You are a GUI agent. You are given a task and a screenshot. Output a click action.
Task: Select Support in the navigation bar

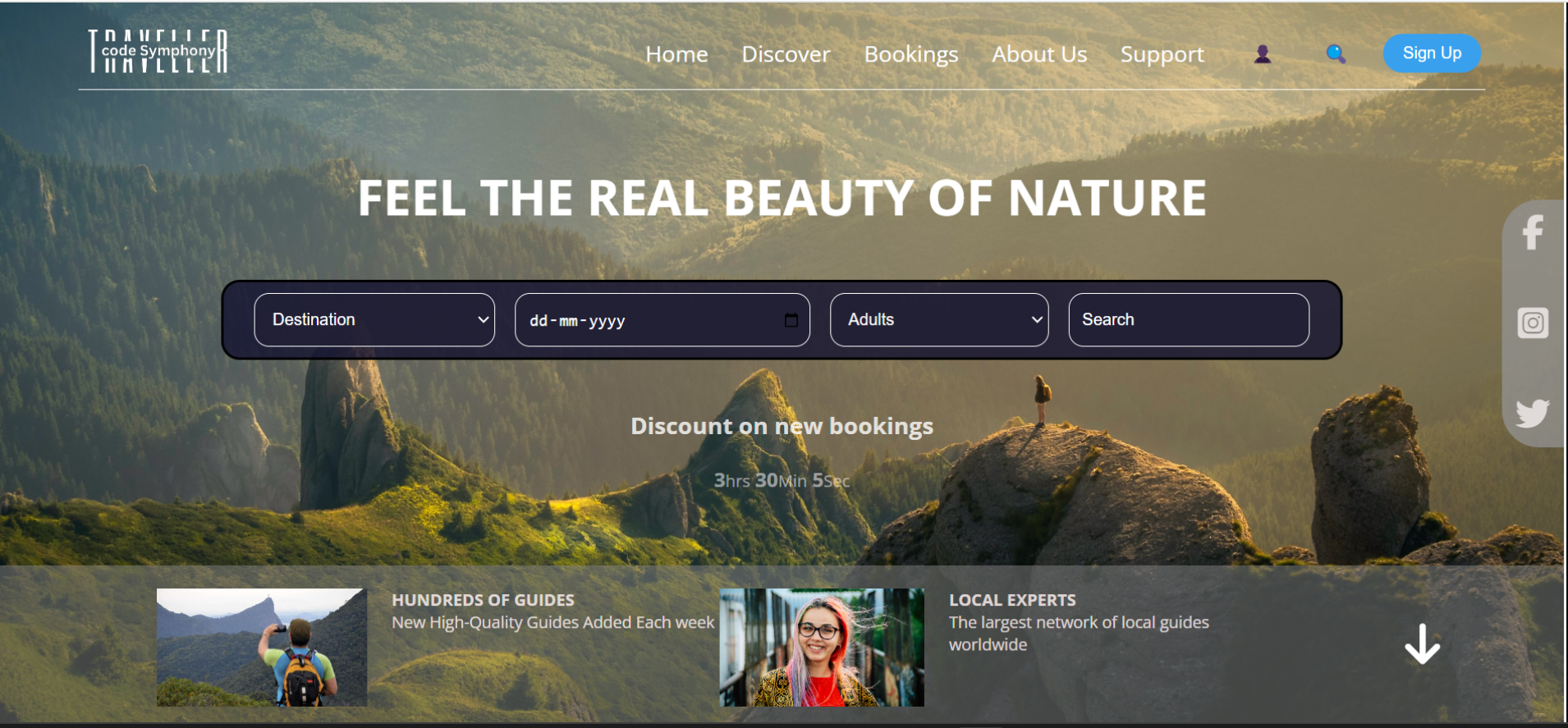coord(1162,54)
